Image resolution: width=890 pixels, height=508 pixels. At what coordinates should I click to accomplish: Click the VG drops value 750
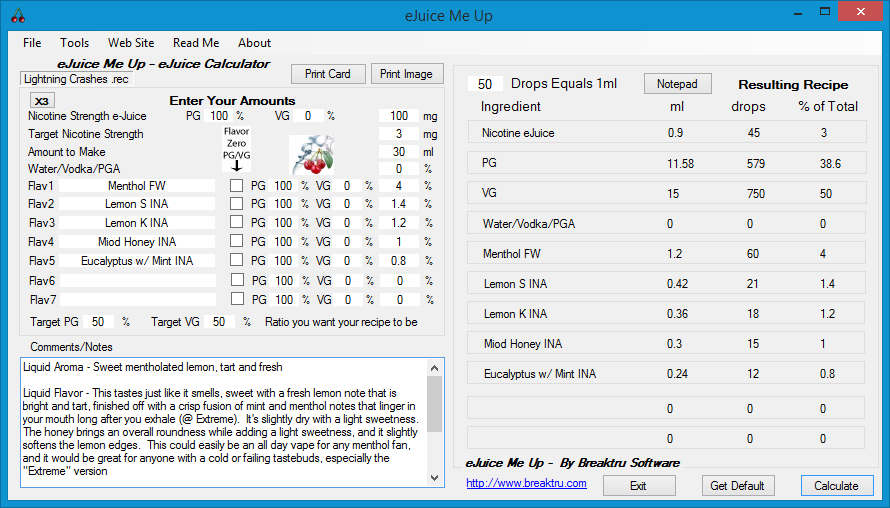755,194
